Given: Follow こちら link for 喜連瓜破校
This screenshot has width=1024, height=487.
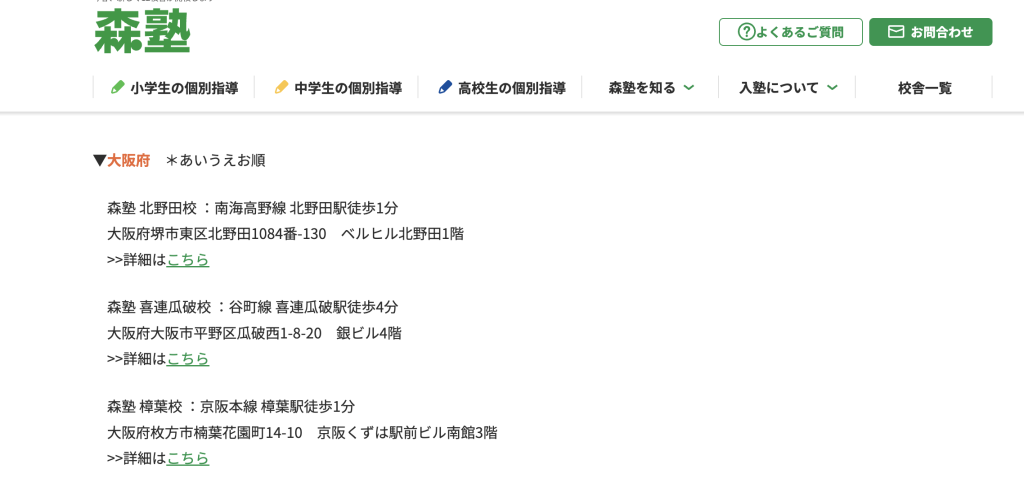Looking at the screenshot, I should click(188, 358).
